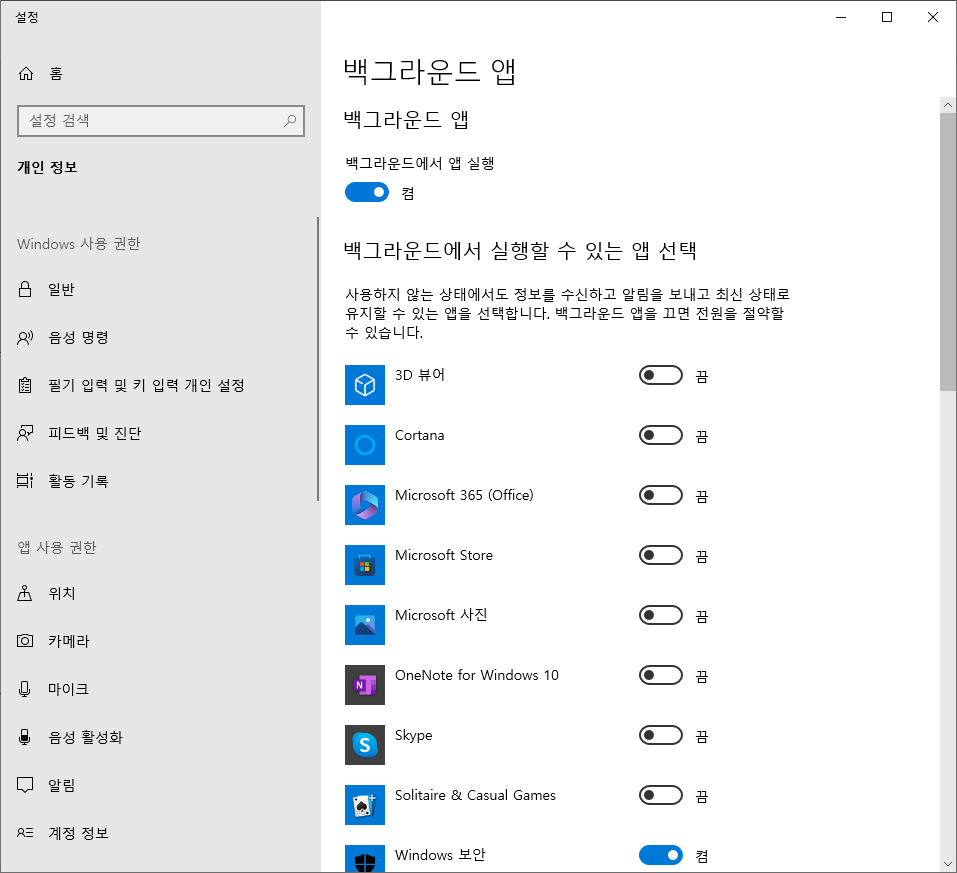Click the OneNote for Windows 10 icon
The image size is (957, 873).
point(365,685)
